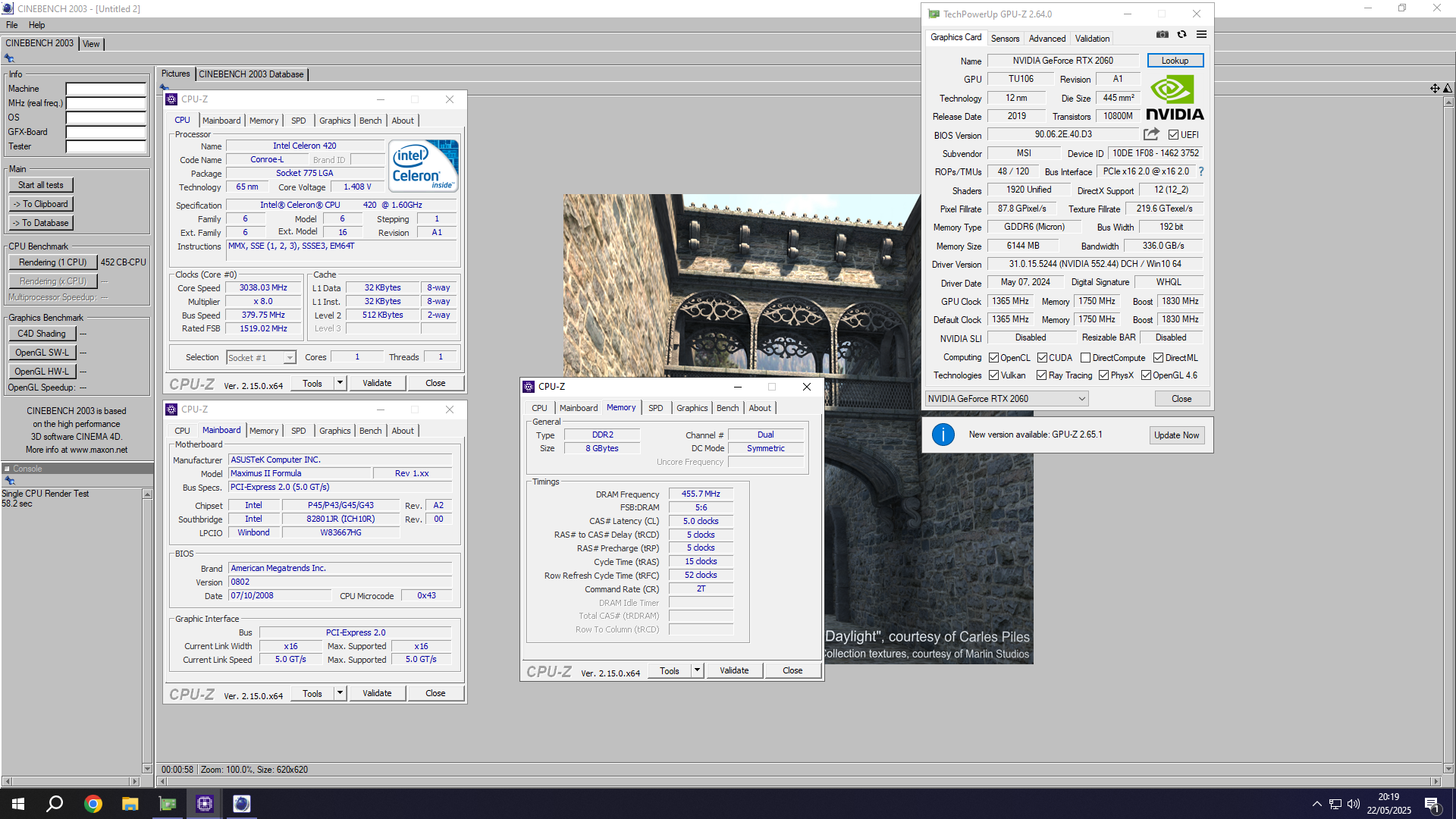This screenshot has width=1456, height=819.
Task: Click Rendering (1 CPU) button
Action: pyautogui.click(x=53, y=262)
